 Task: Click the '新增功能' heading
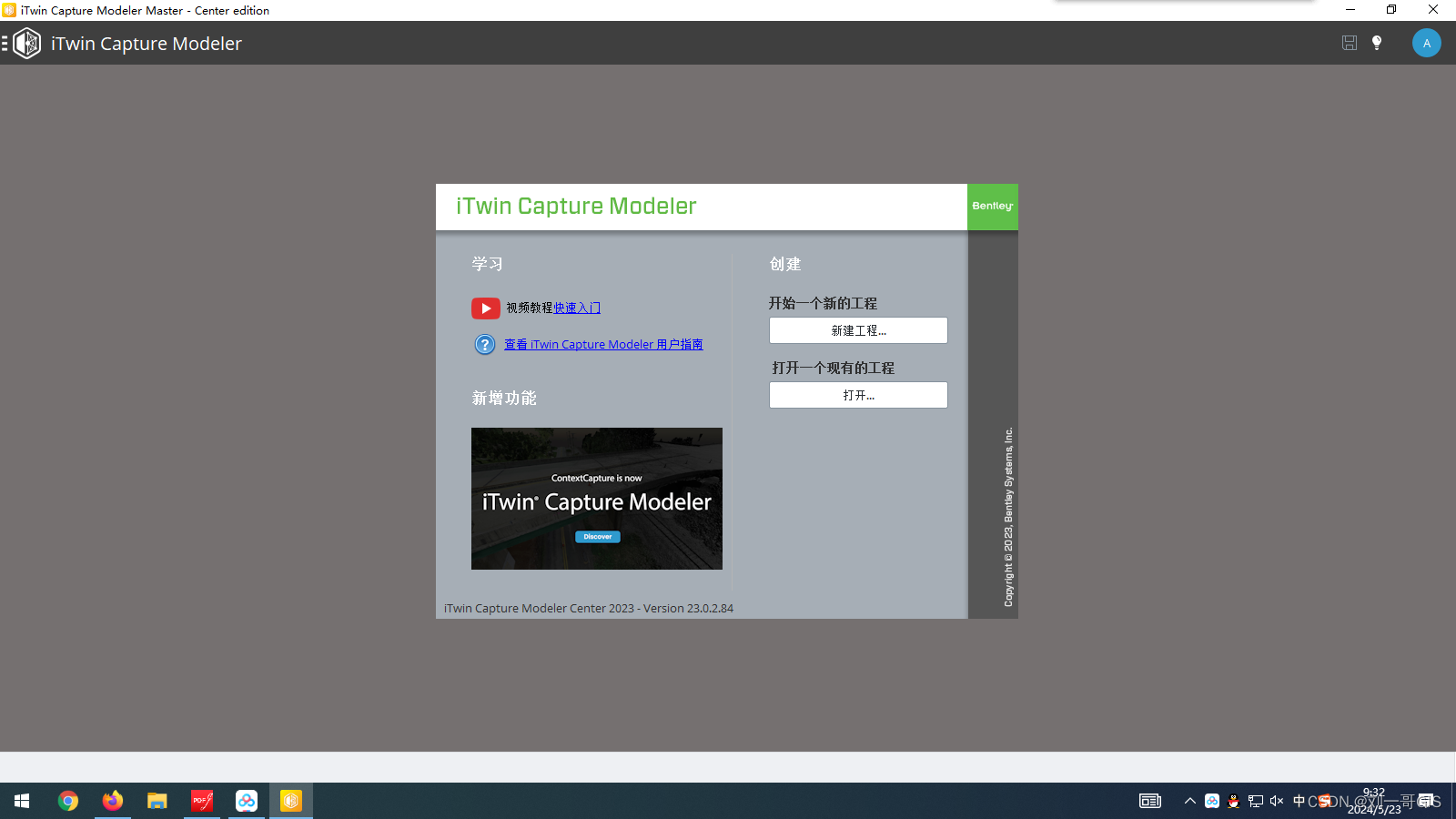click(504, 399)
